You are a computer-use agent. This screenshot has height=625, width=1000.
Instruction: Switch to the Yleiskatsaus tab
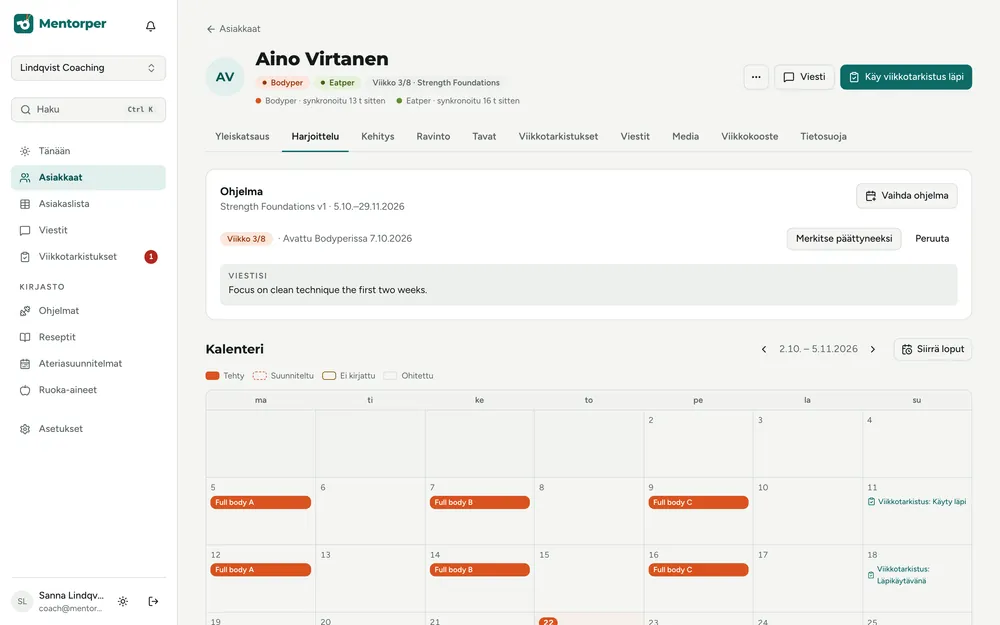(x=242, y=136)
